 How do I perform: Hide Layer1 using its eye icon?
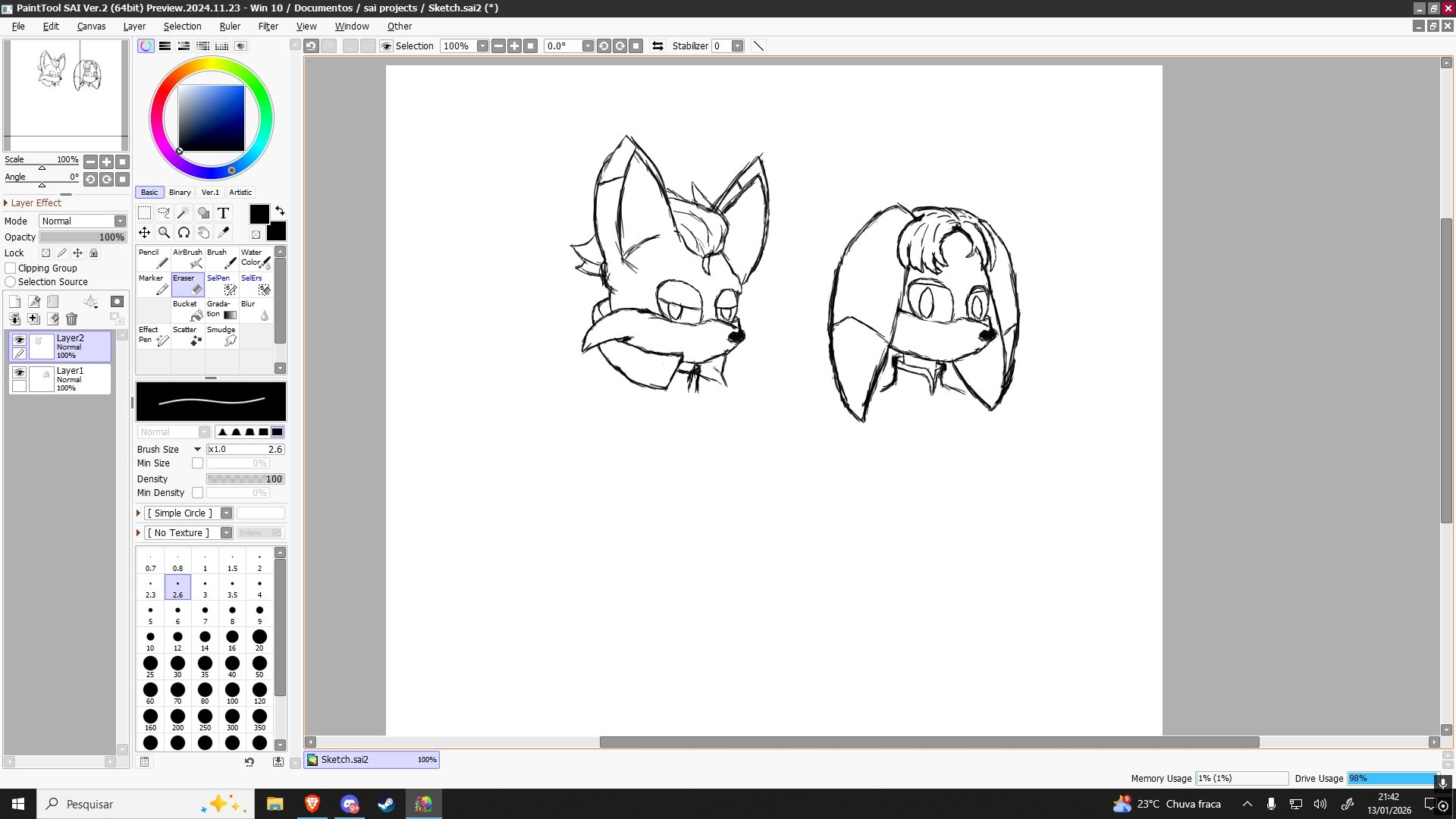tap(20, 372)
